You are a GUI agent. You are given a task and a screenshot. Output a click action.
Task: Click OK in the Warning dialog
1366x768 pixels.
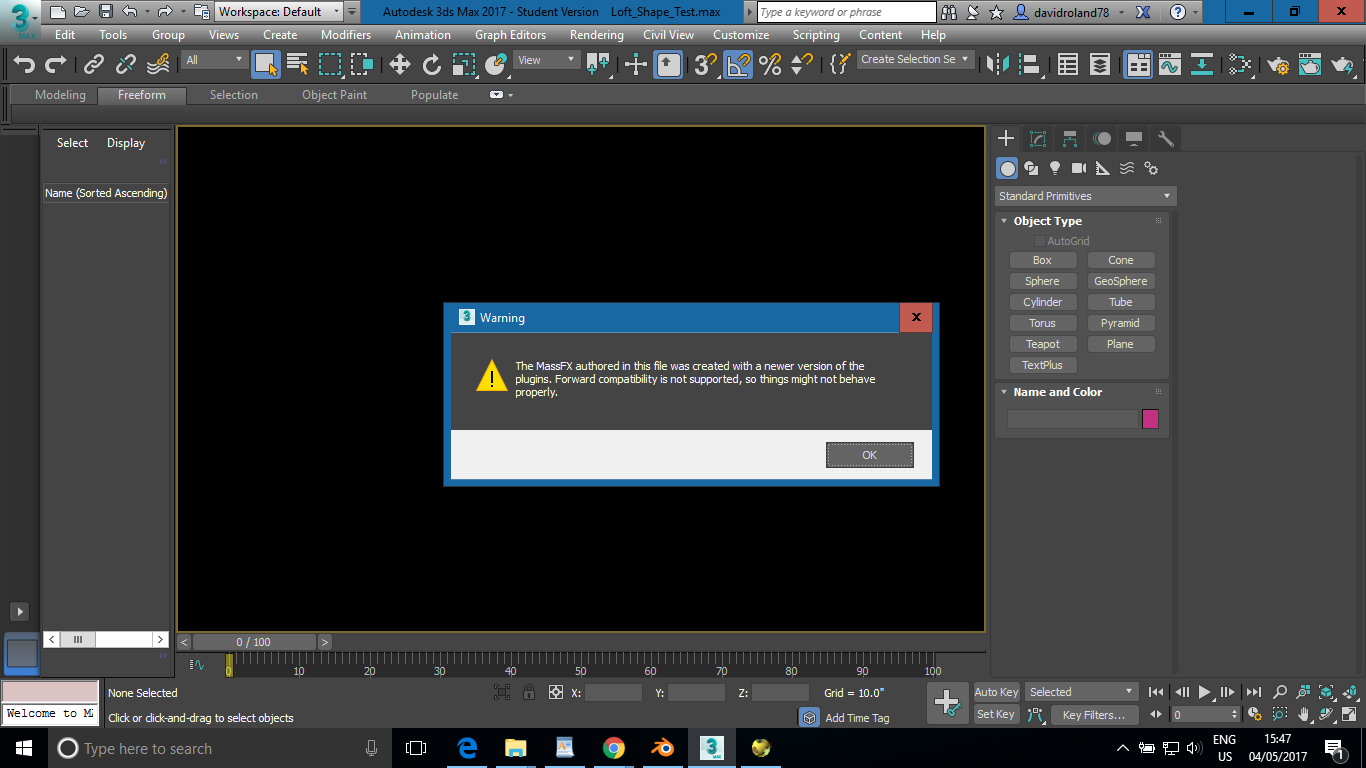tap(869, 455)
